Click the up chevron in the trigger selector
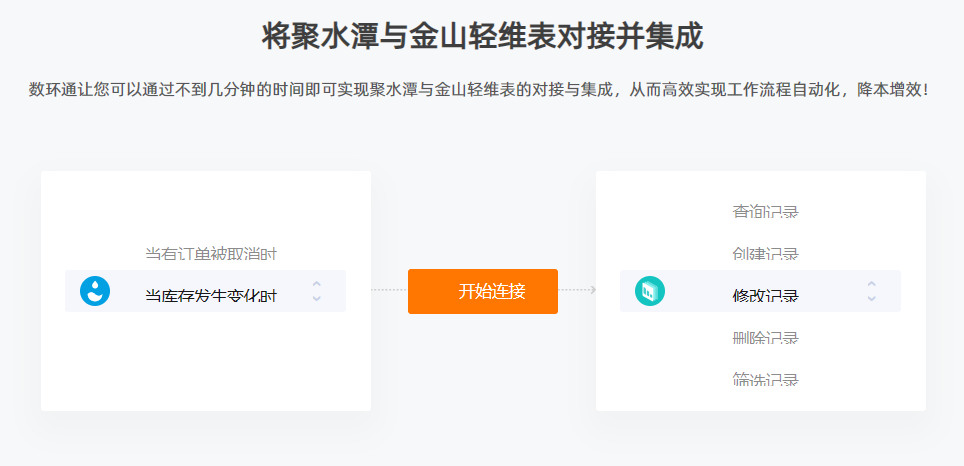Image resolution: width=964 pixels, height=466 pixels. [317, 283]
